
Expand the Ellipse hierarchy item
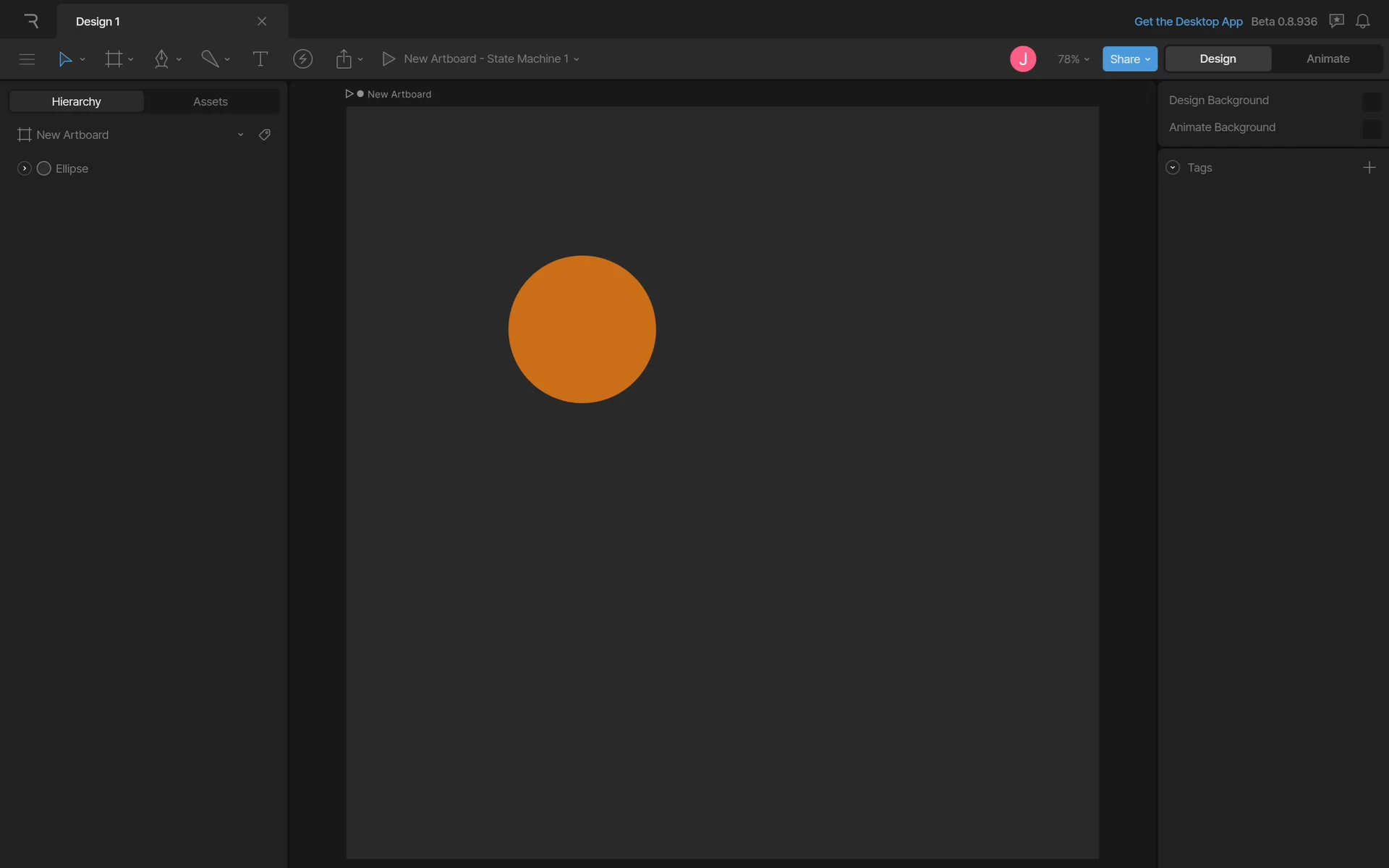pos(25,169)
